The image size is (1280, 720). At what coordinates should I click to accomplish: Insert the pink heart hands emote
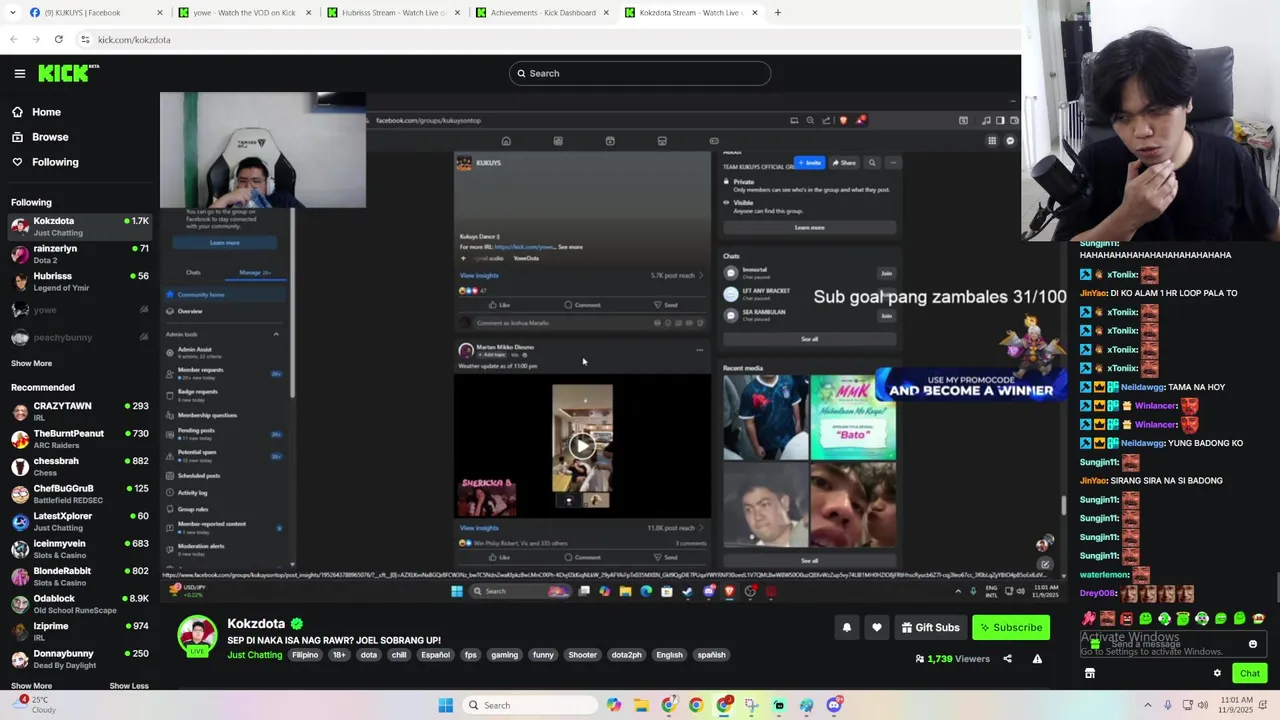tap(1089, 619)
